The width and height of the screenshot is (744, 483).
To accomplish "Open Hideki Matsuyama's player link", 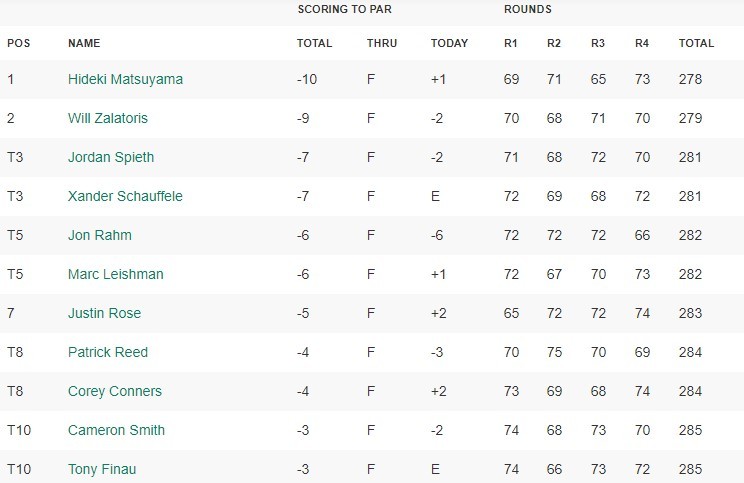I will coord(125,79).
